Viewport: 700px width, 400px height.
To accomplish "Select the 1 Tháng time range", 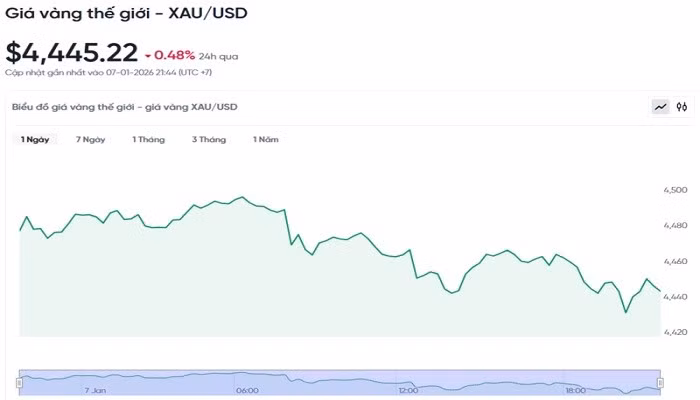I will tap(148, 140).
